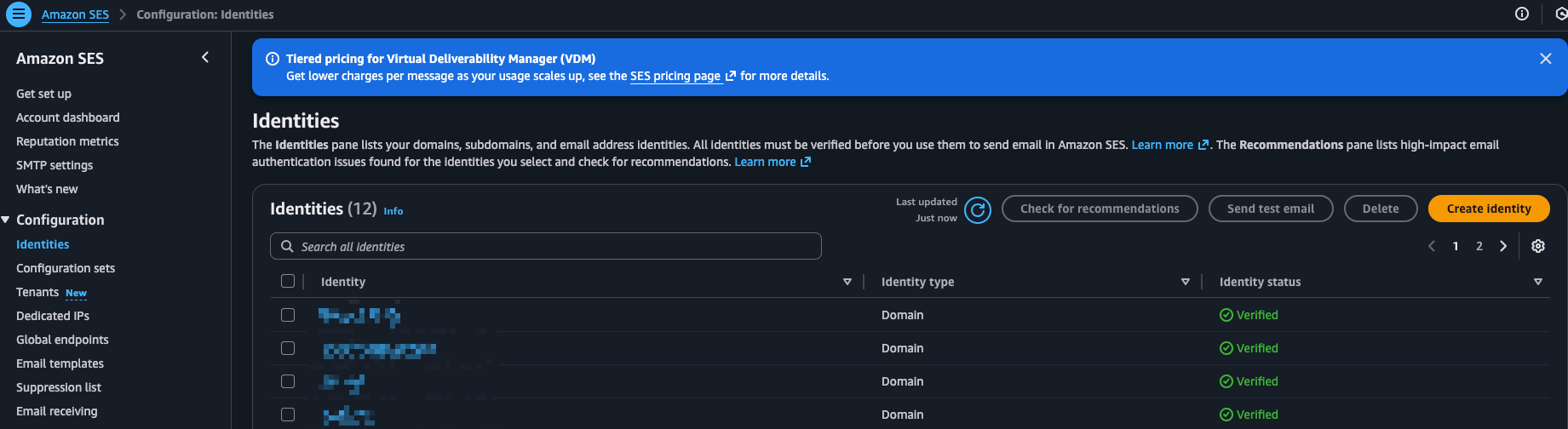This screenshot has width=1568, height=429.
Task: Open the SES pricing page link
Action: (x=675, y=76)
